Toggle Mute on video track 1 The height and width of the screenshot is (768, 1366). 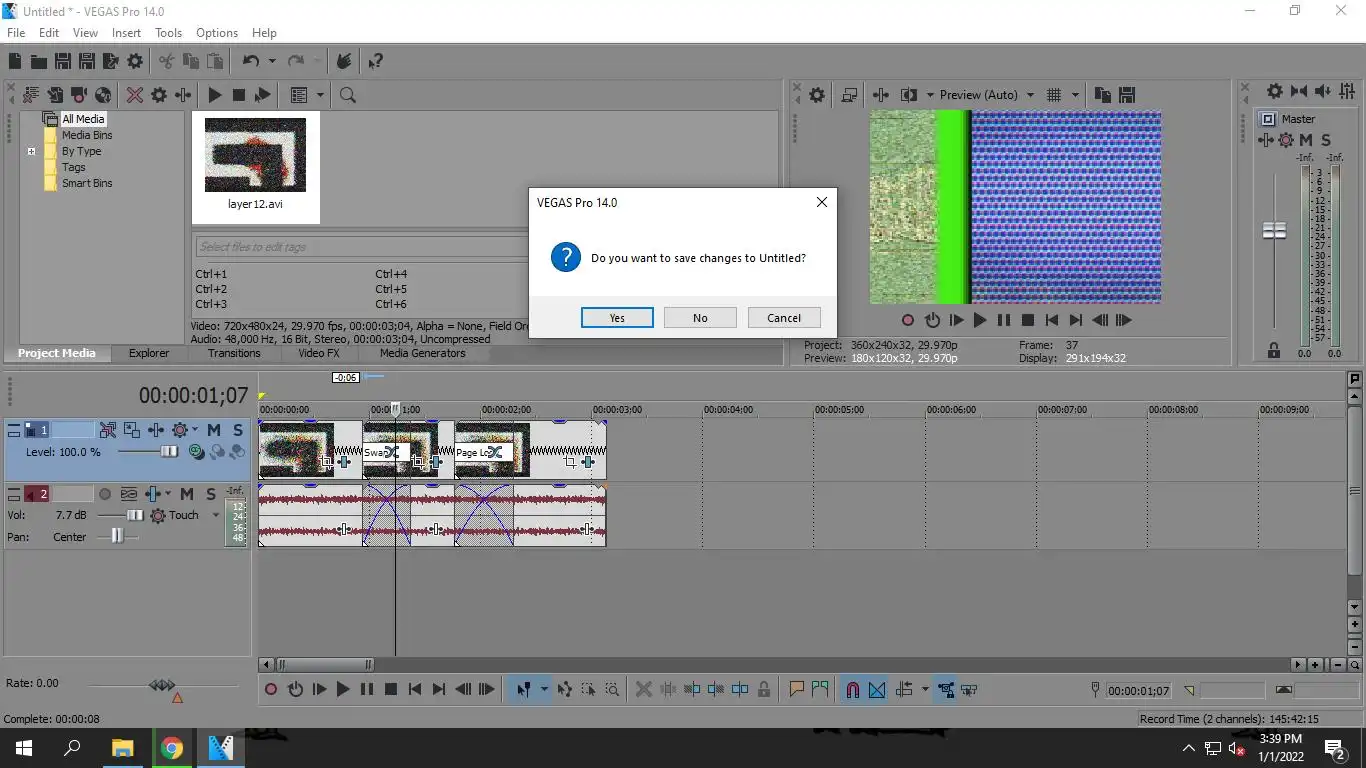(x=214, y=430)
